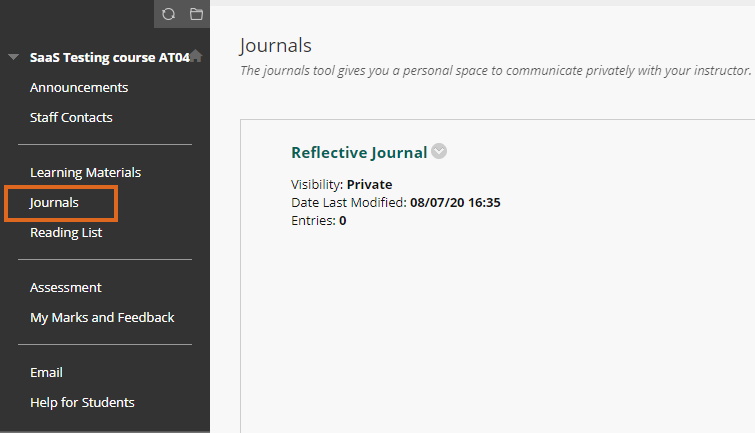755x433 pixels.
Task: Click the course home icon
Action: pyautogui.click(x=196, y=55)
